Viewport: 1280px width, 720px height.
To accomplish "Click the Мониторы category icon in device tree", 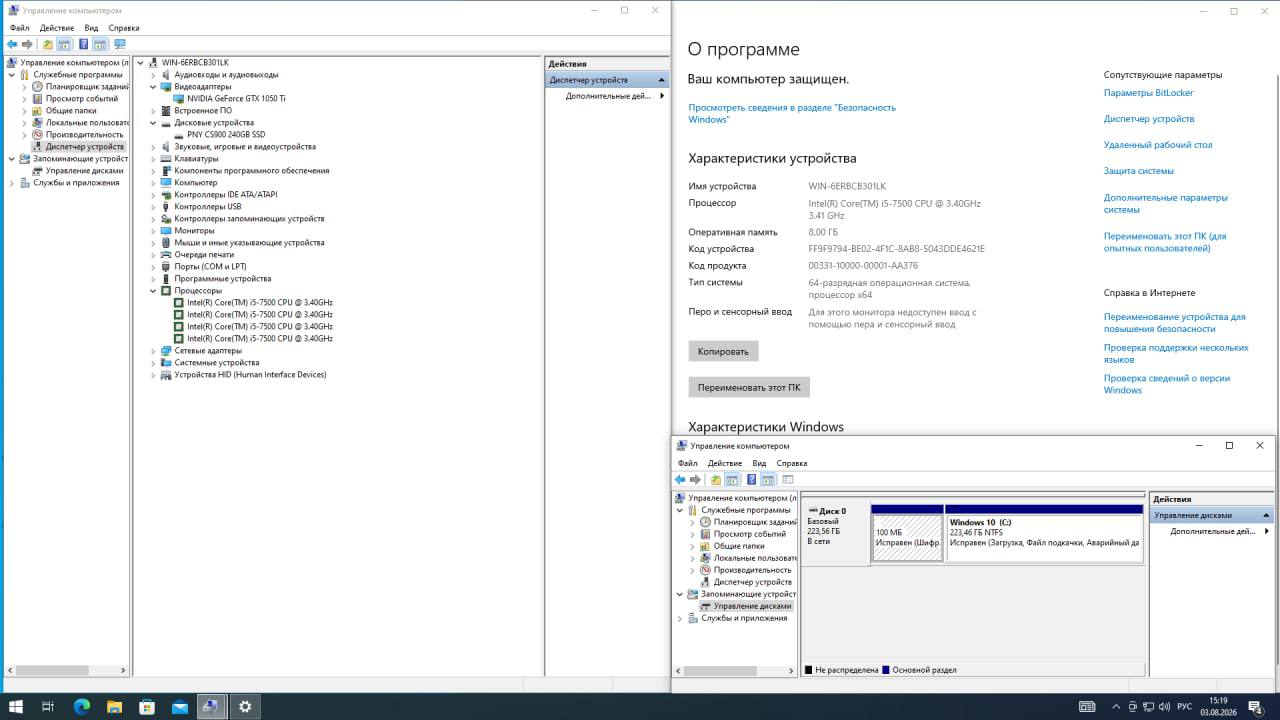I will tap(166, 231).
